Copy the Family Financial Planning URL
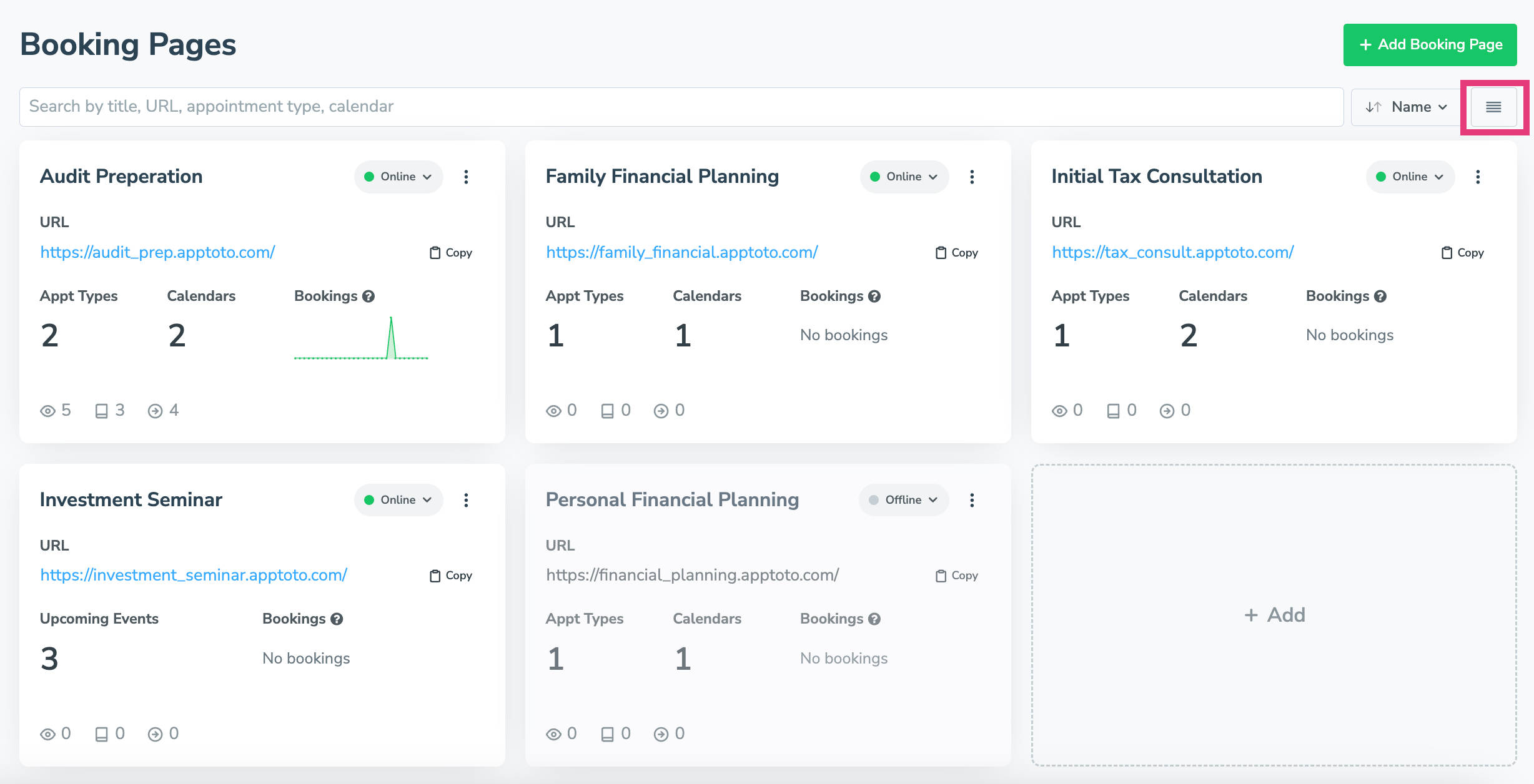 (x=955, y=252)
